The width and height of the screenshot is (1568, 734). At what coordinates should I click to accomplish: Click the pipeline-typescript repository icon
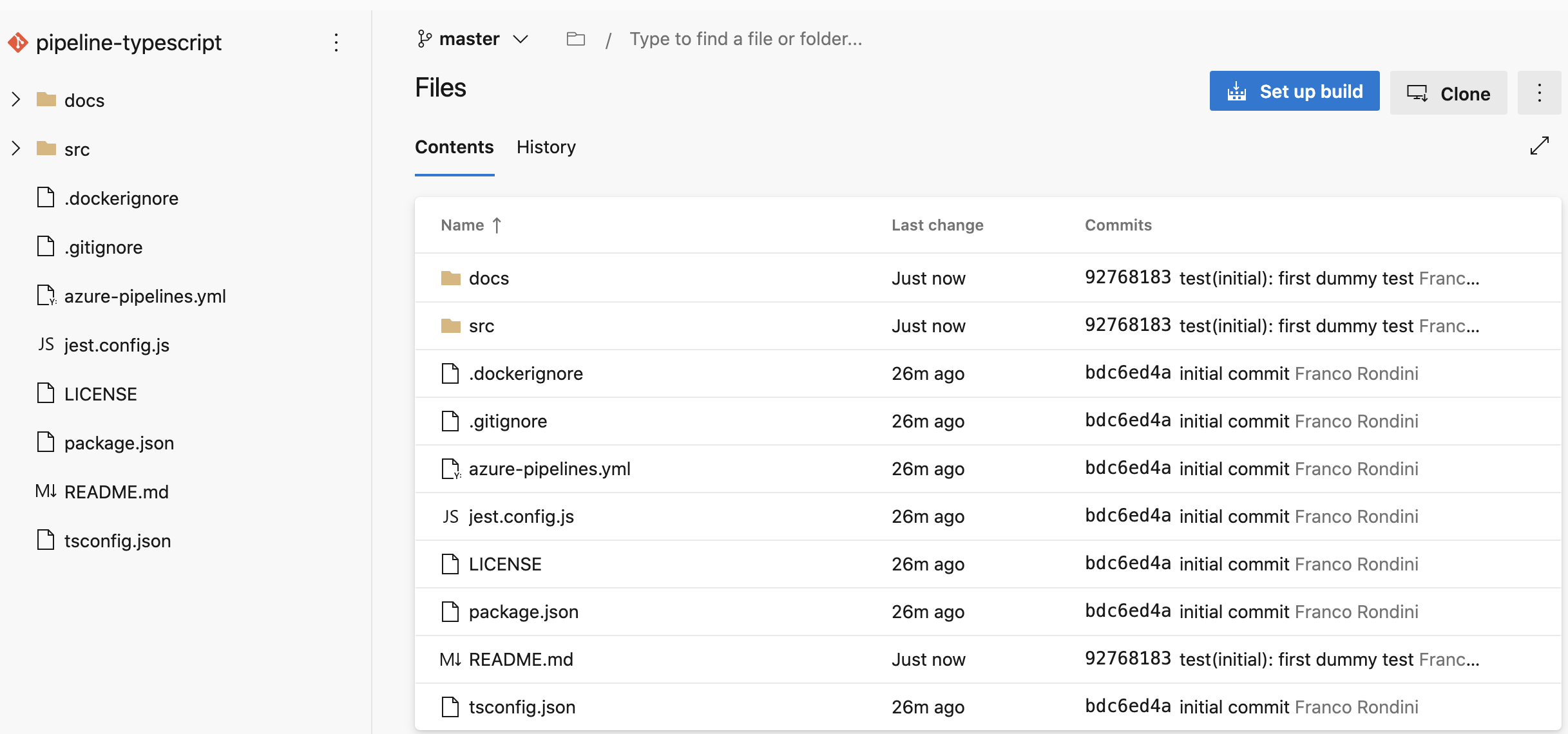click(18, 42)
